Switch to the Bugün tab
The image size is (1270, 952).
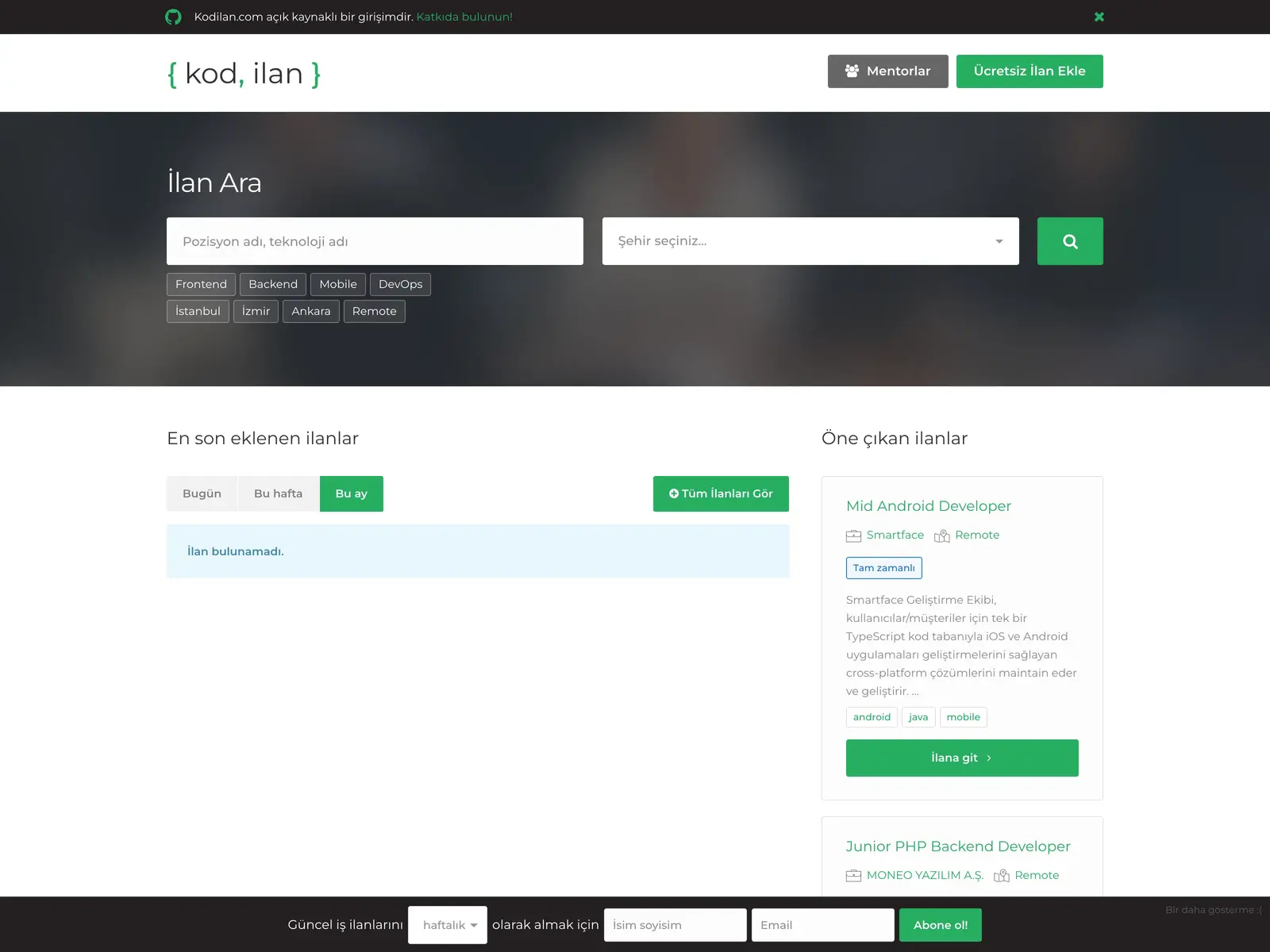coord(202,493)
